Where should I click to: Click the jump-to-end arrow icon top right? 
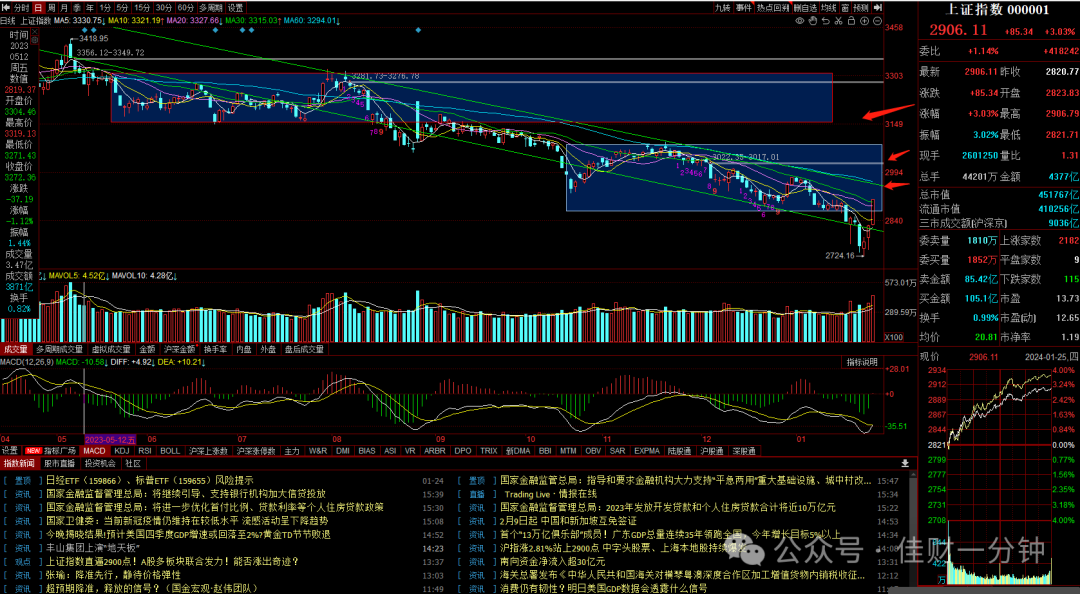point(878,8)
